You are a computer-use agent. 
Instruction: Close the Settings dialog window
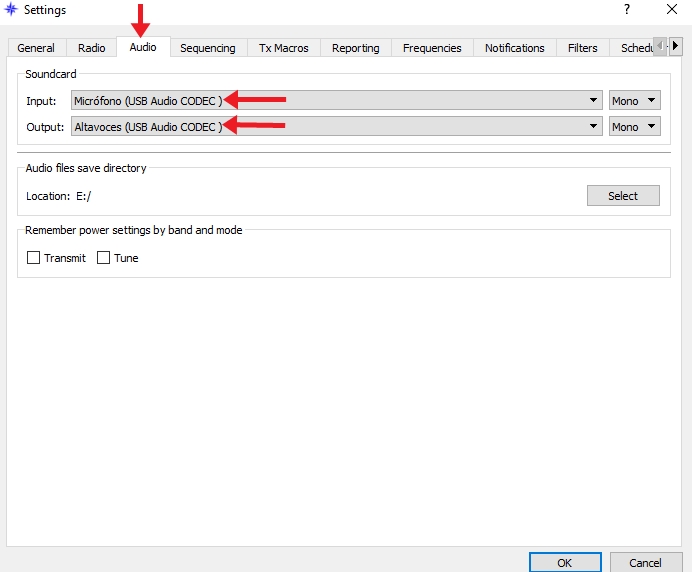pos(672,10)
